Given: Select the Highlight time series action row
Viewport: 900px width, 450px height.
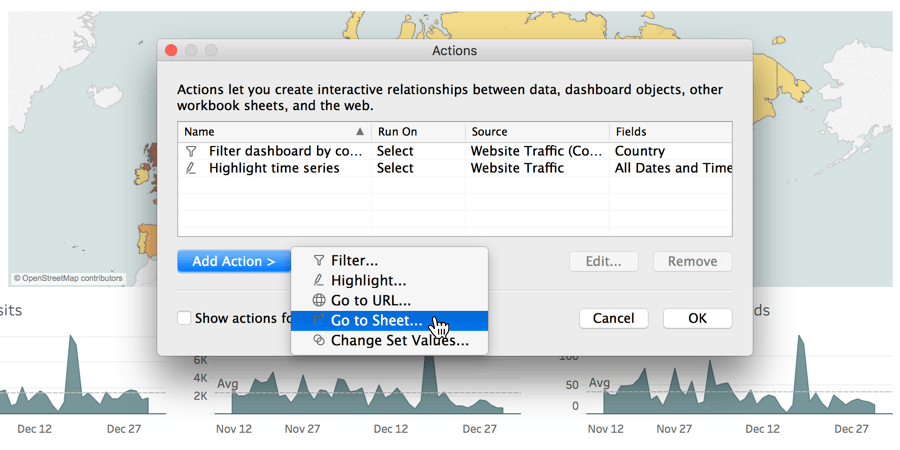Looking at the screenshot, I should tap(455, 168).
